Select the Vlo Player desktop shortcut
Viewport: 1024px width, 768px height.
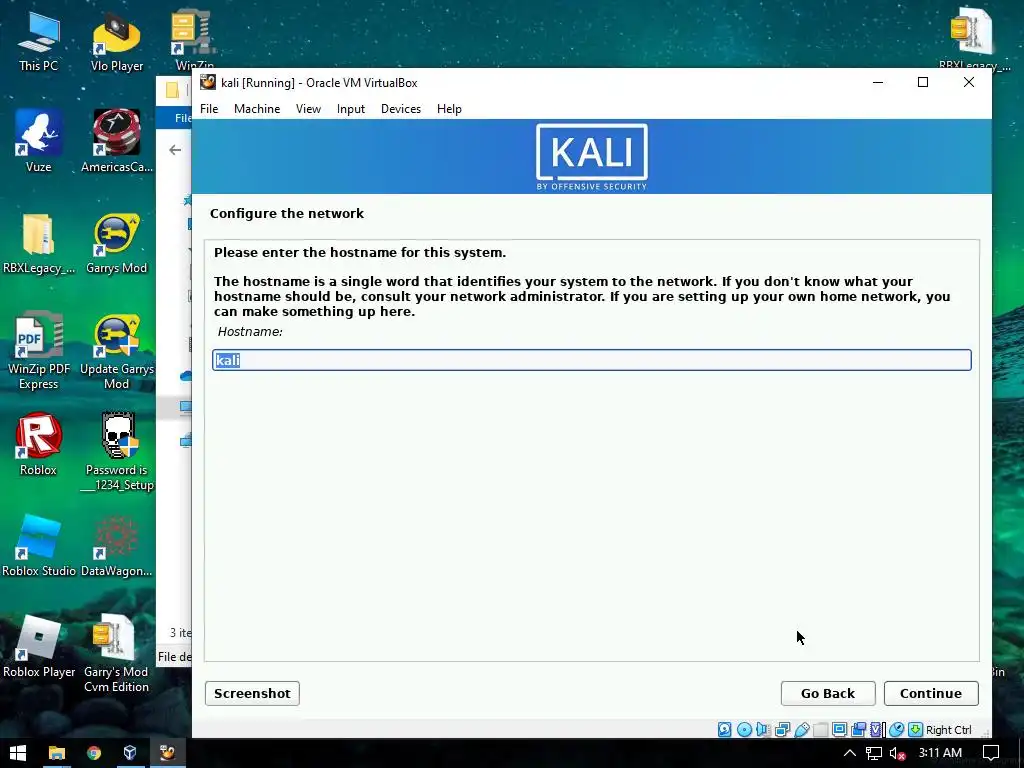point(117,40)
